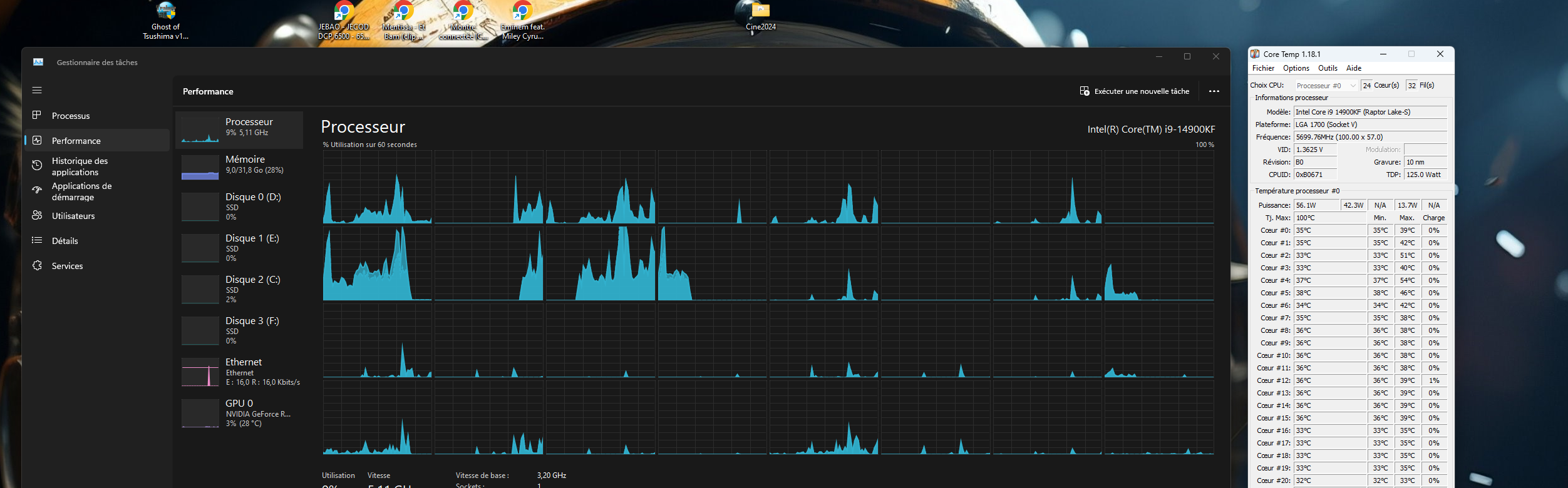Select the Performance page in sidebar
This screenshot has width=1568, height=488.
pos(97,141)
